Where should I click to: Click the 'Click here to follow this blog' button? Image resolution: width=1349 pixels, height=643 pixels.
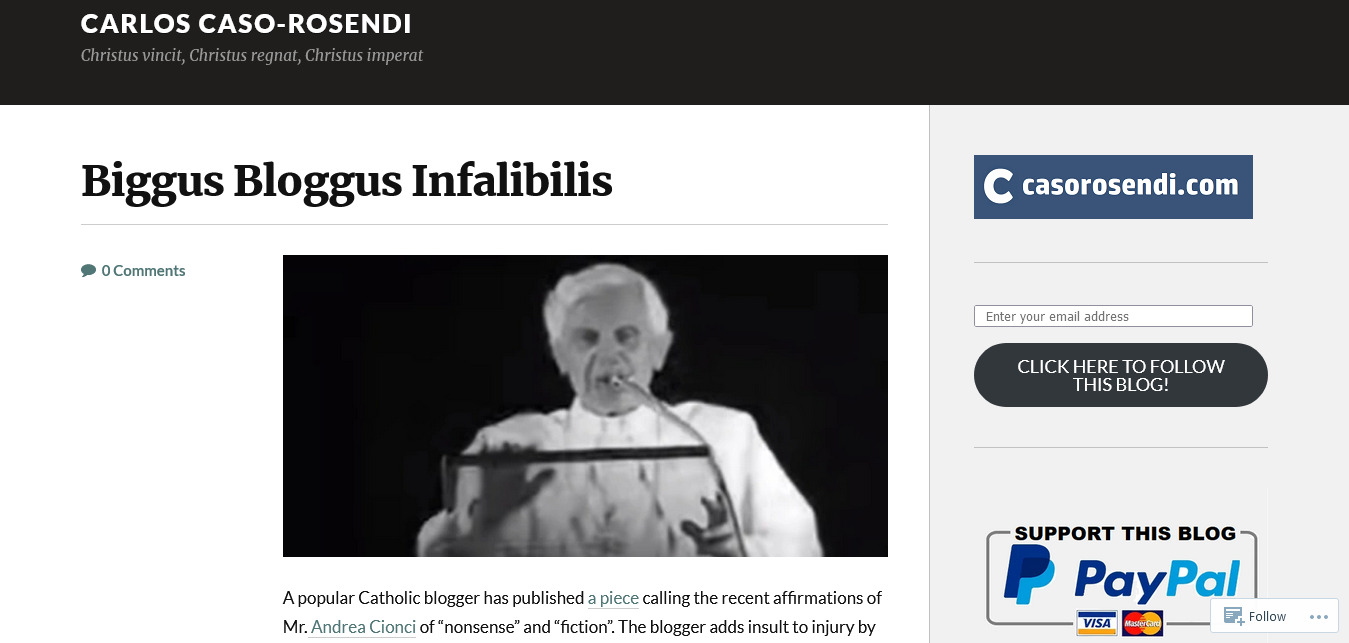pos(1120,375)
